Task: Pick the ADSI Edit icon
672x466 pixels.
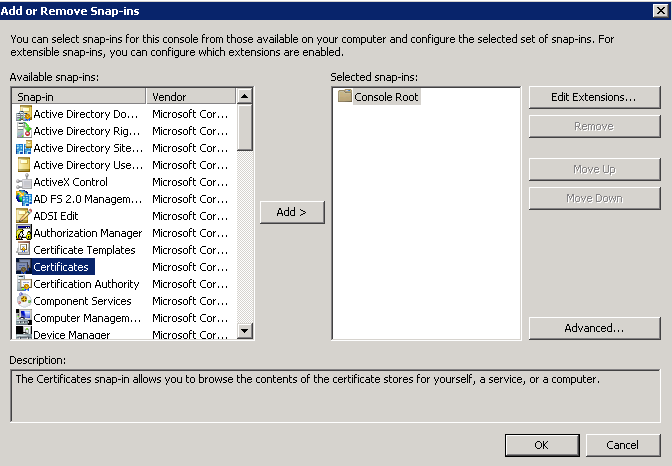Action: point(24,216)
